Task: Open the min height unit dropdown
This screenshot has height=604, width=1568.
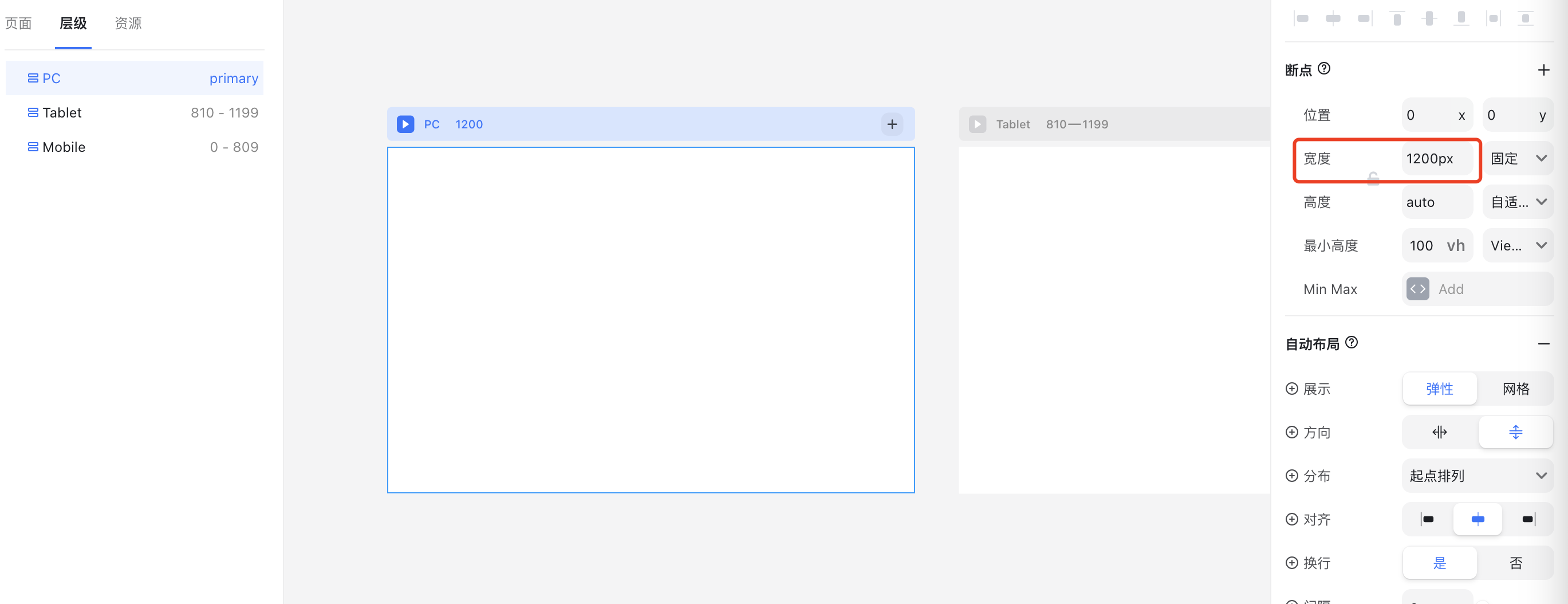Action: pyautogui.click(x=1518, y=245)
